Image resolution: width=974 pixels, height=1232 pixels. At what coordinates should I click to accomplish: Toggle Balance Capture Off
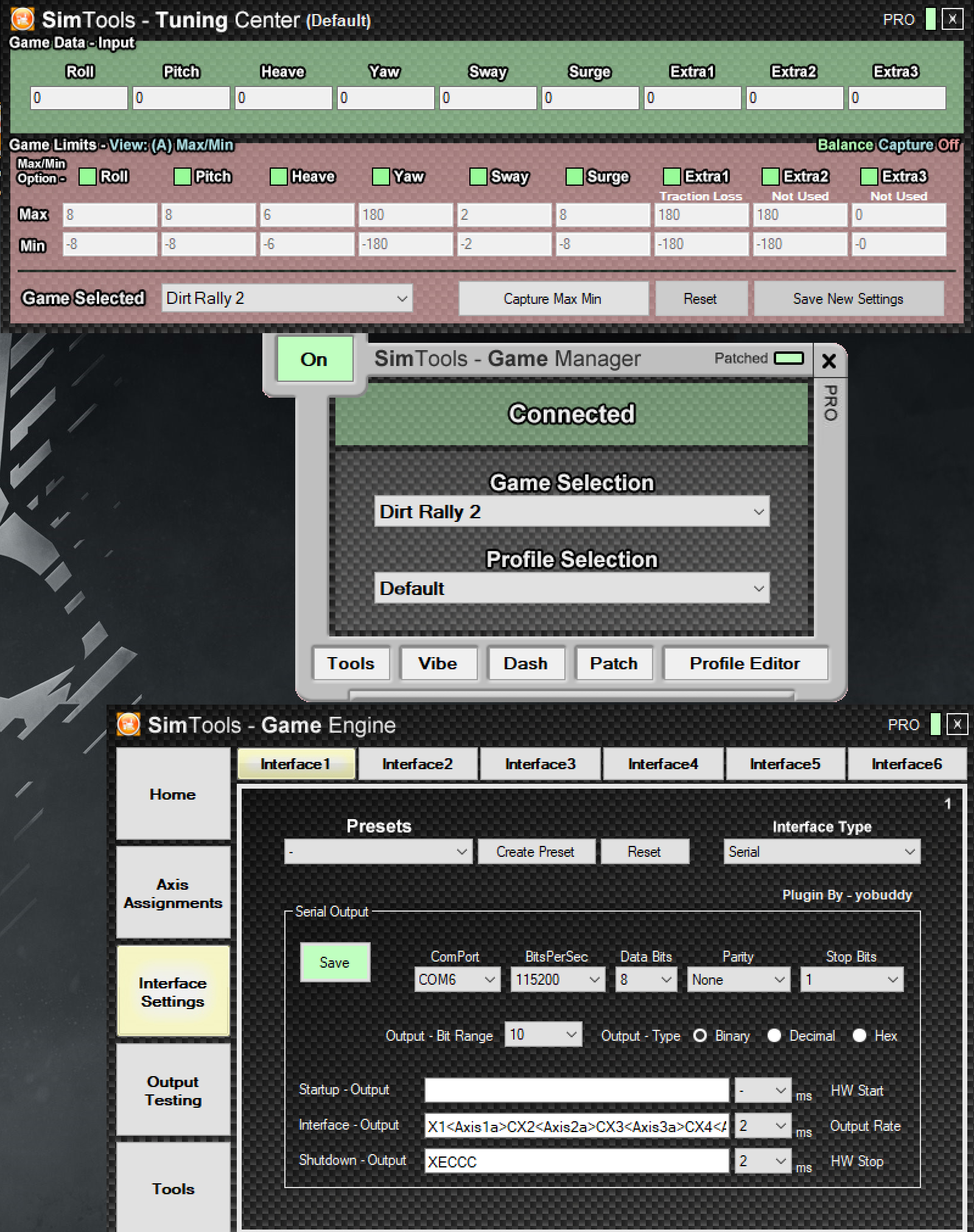point(888,145)
